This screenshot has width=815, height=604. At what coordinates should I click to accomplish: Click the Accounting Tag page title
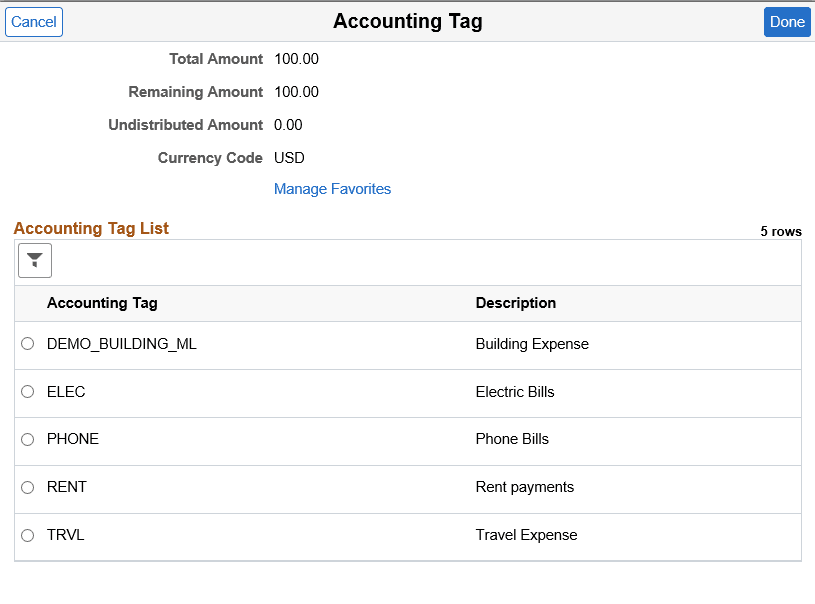pyautogui.click(x=407, y=21)
